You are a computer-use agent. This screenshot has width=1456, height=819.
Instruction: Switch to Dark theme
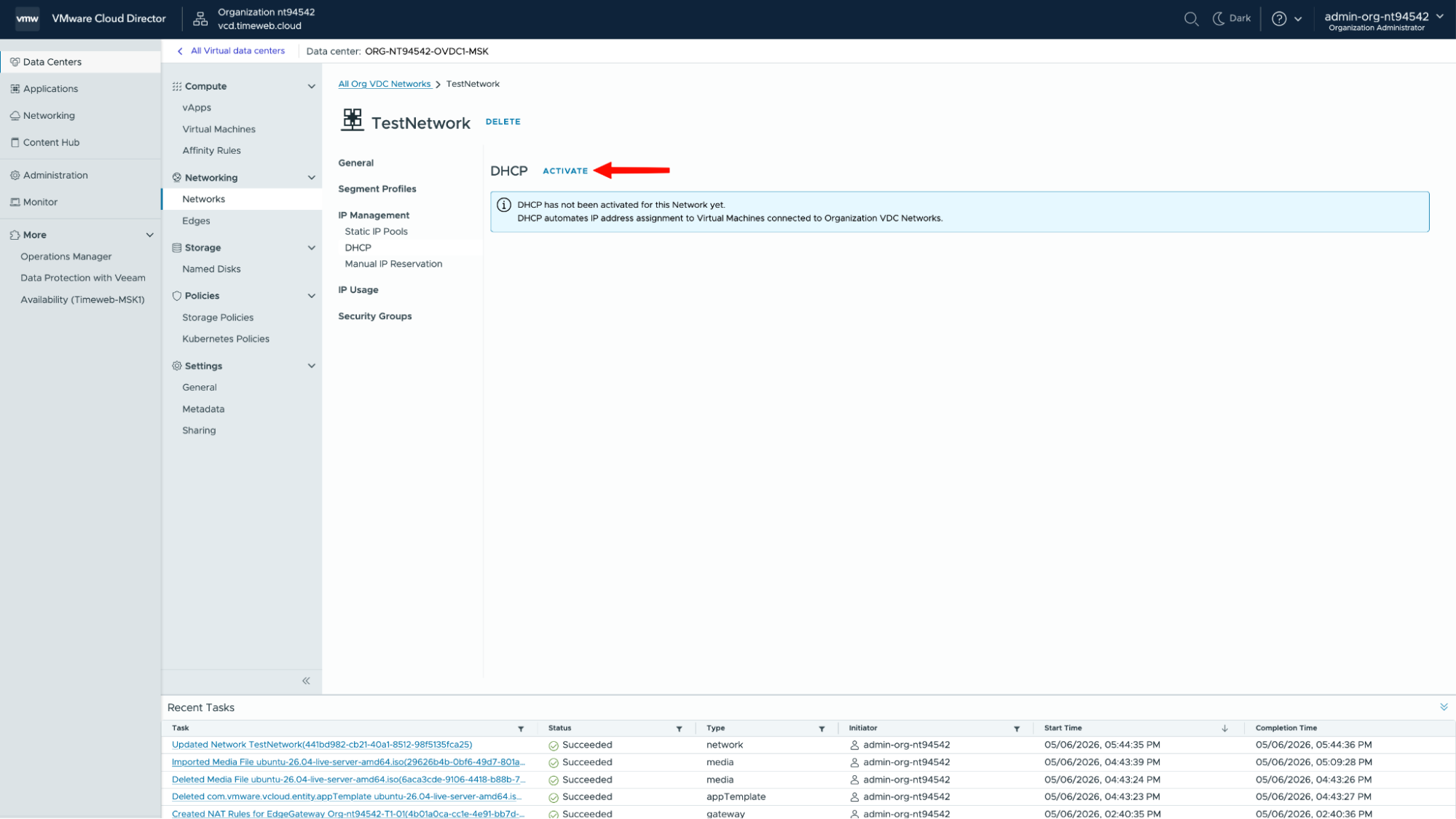coord(1232,19)
